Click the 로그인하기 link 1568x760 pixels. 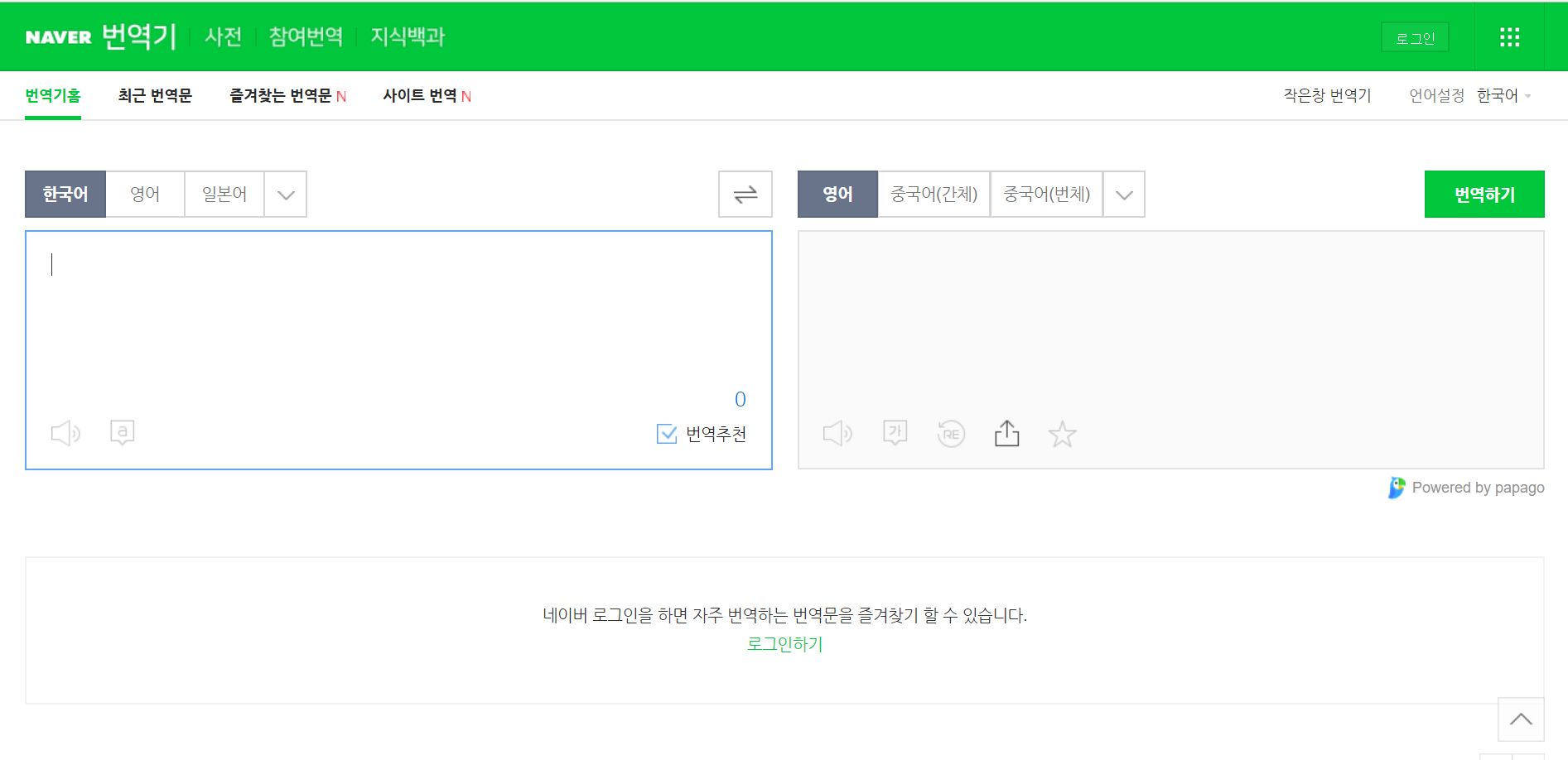coord(784,644)
